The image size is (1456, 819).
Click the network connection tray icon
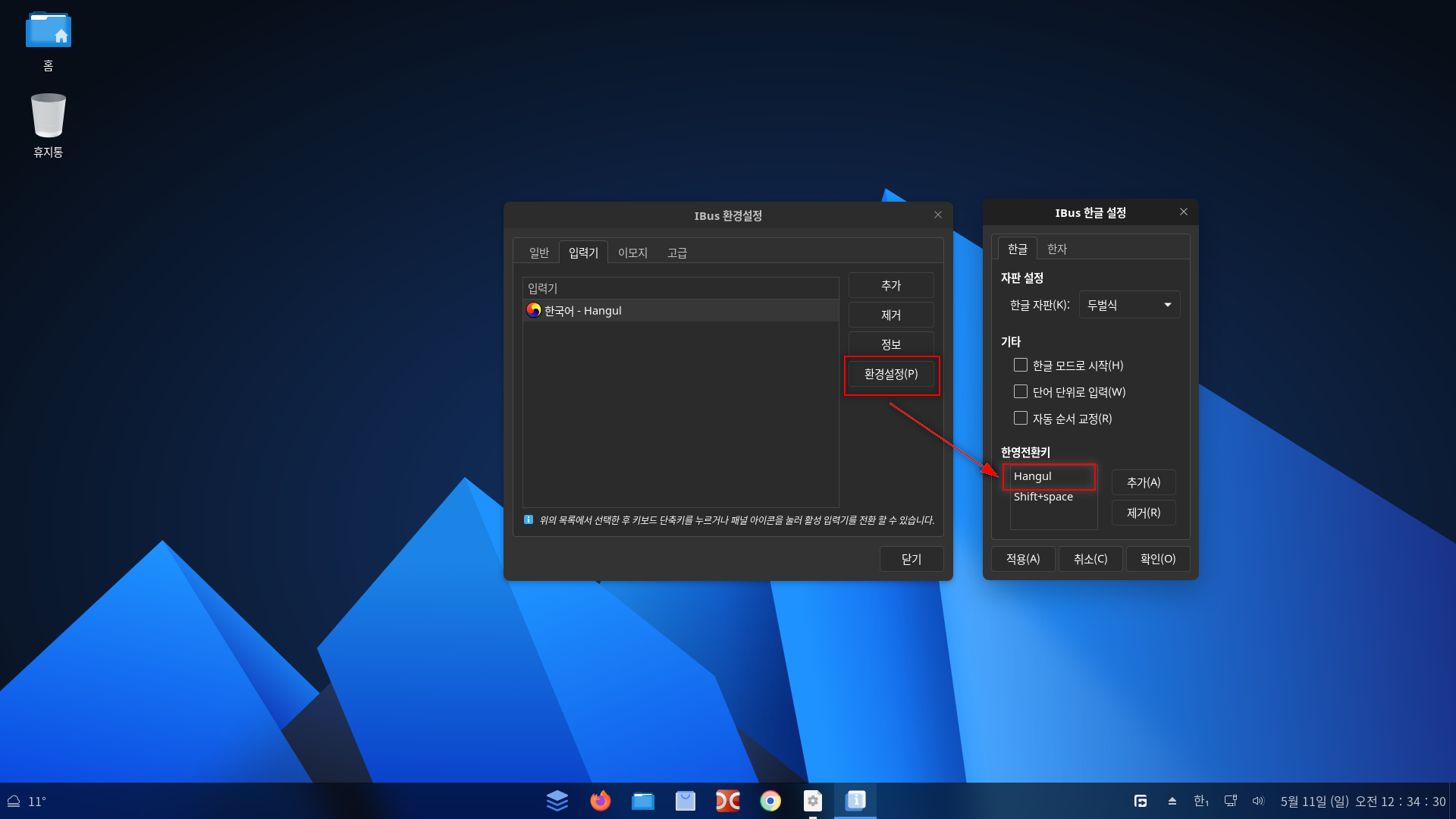point(1230,801)
